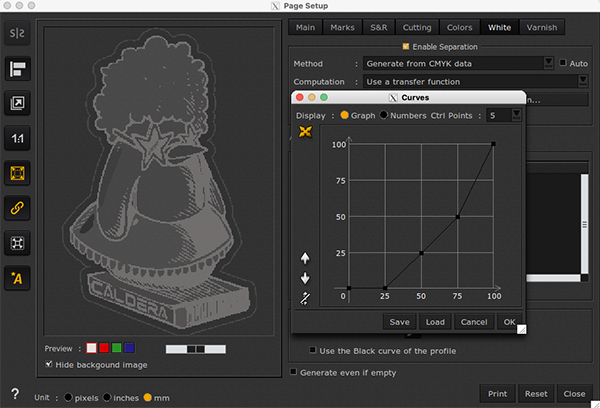
Task: Click the Reset button
Action: 536,394
